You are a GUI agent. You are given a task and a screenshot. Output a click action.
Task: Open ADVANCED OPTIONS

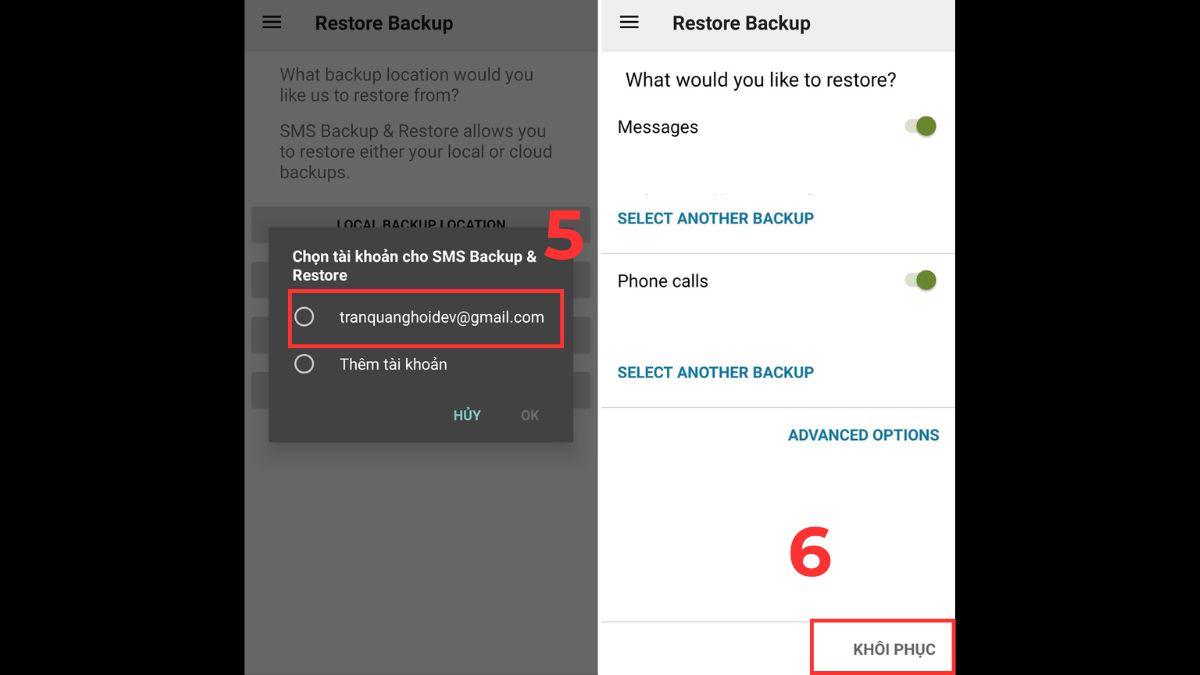pyautogui.click(x=864, y=435)
